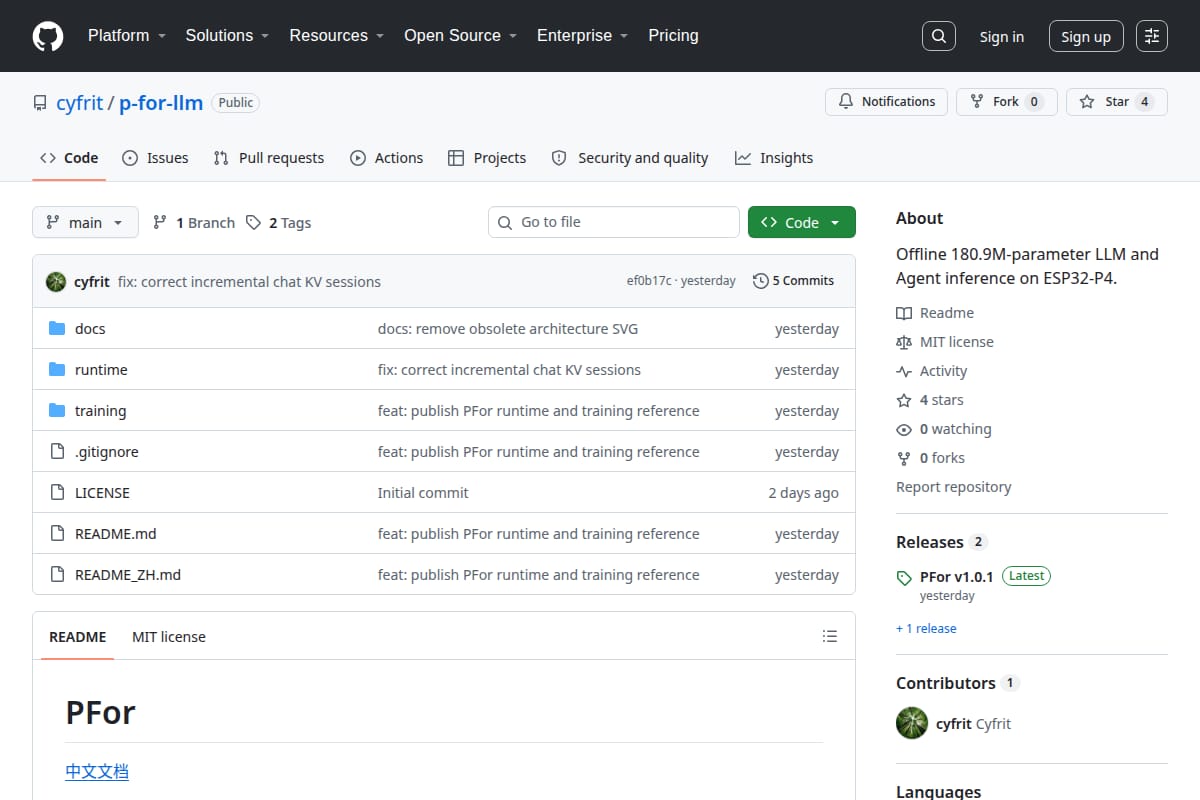Screen dimensions: 1200x800
Task: Click the clock icon beside 5 Commits
Action: click(x=761, y=281)
